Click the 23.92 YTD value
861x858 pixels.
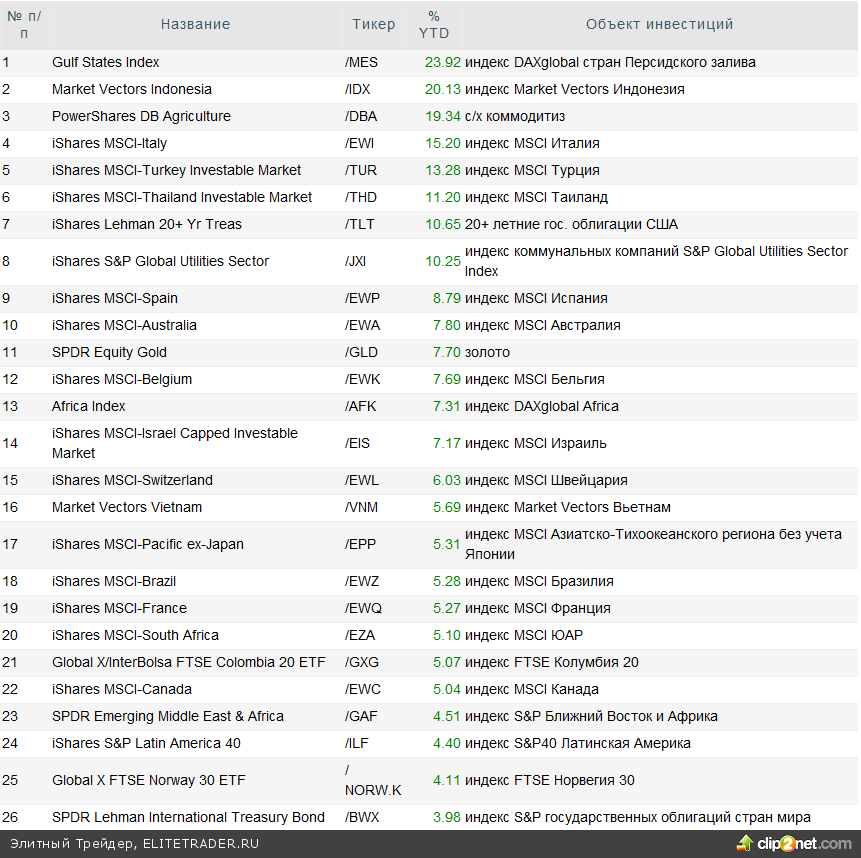click(x=443, y=62)
